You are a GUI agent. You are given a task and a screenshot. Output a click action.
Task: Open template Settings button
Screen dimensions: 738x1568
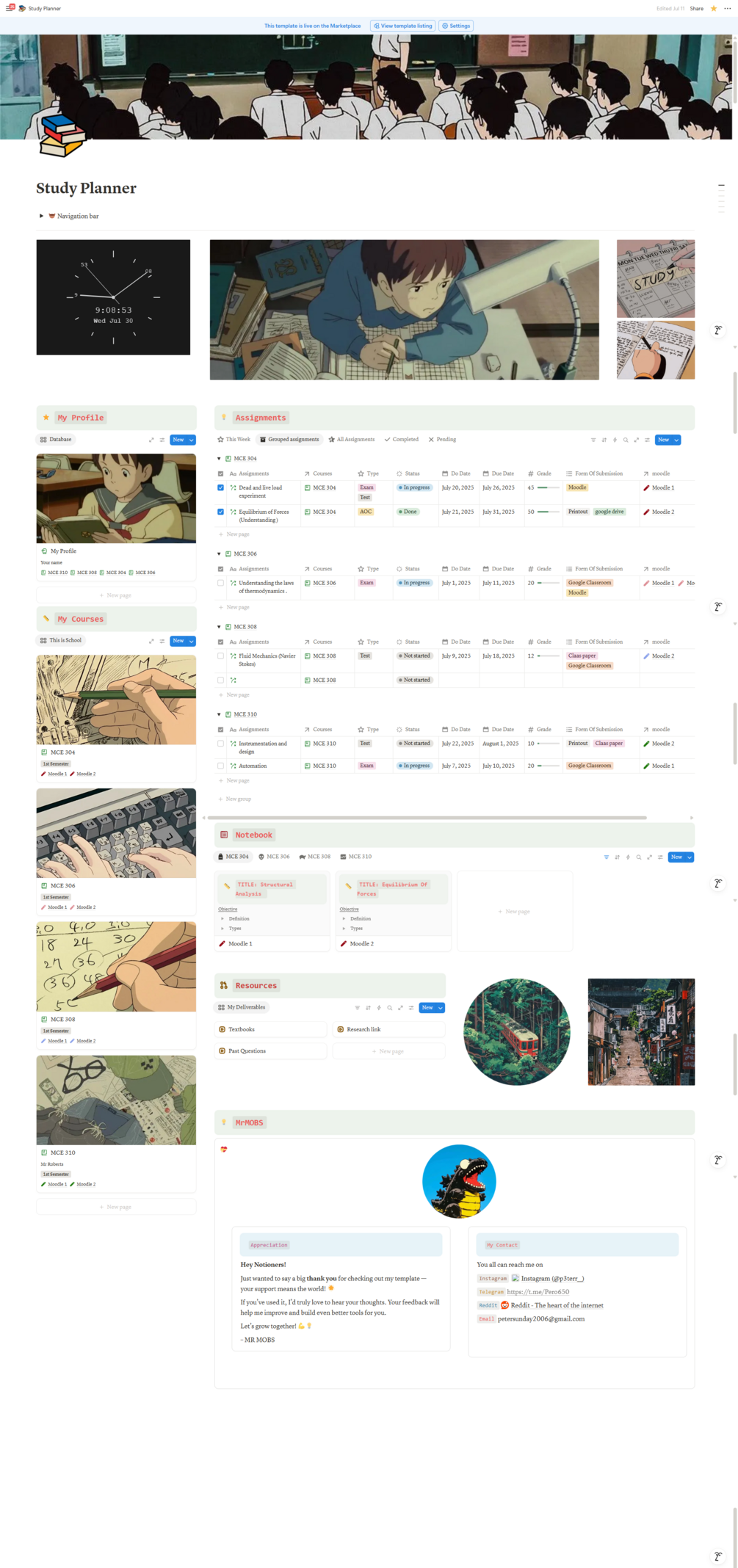click(456, 26)
